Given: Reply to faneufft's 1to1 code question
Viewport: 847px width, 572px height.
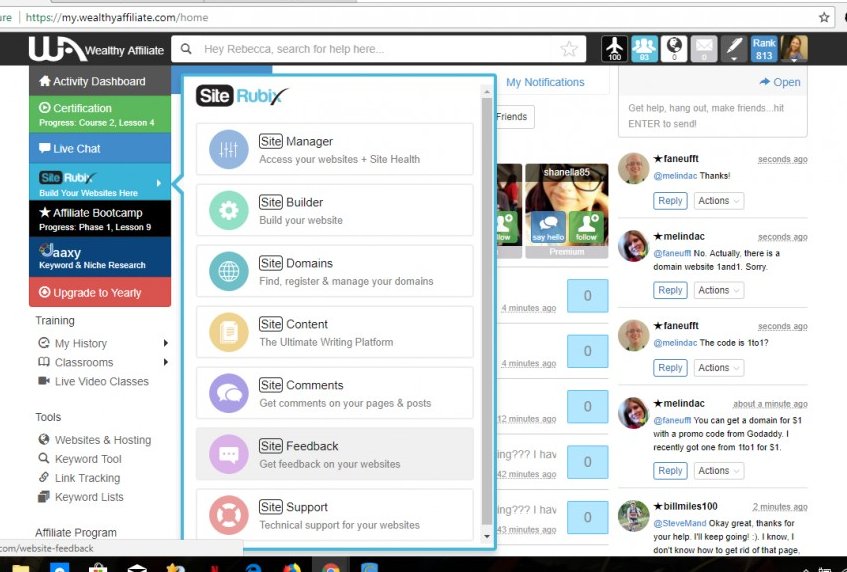Looking at the screenshot, I should (670, 367).
